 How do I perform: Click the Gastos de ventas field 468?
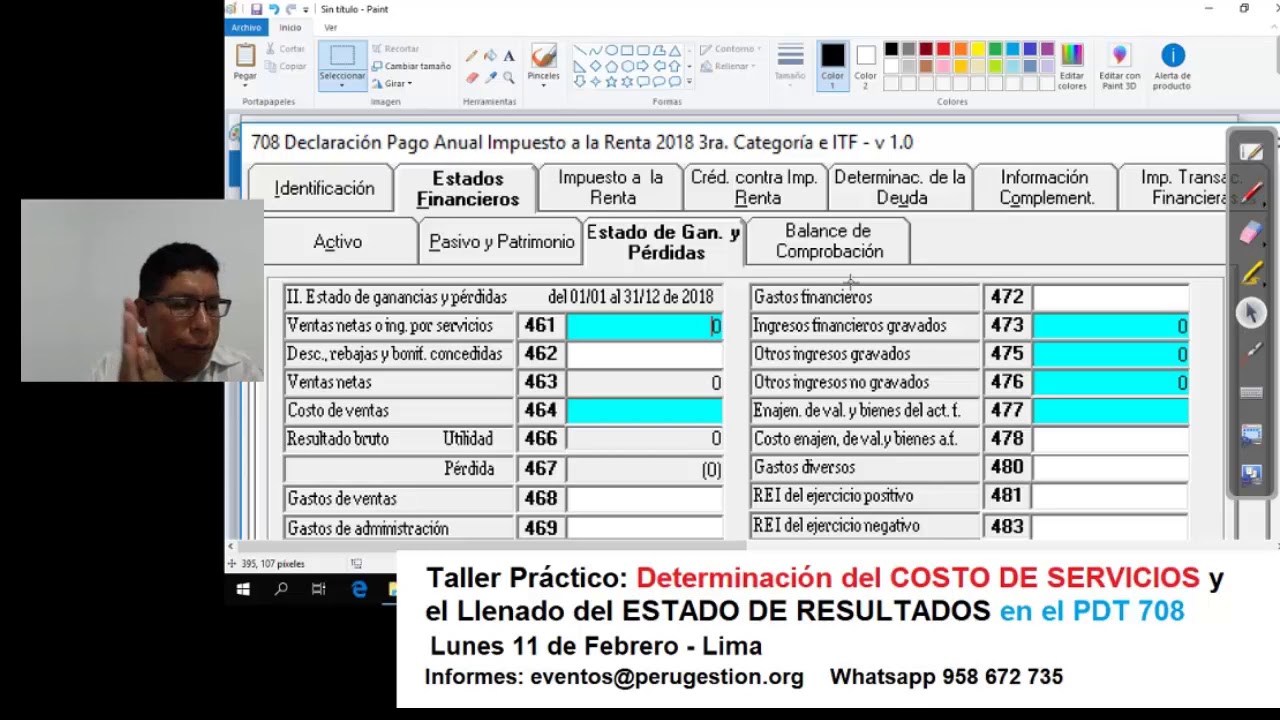pos(644,498)
